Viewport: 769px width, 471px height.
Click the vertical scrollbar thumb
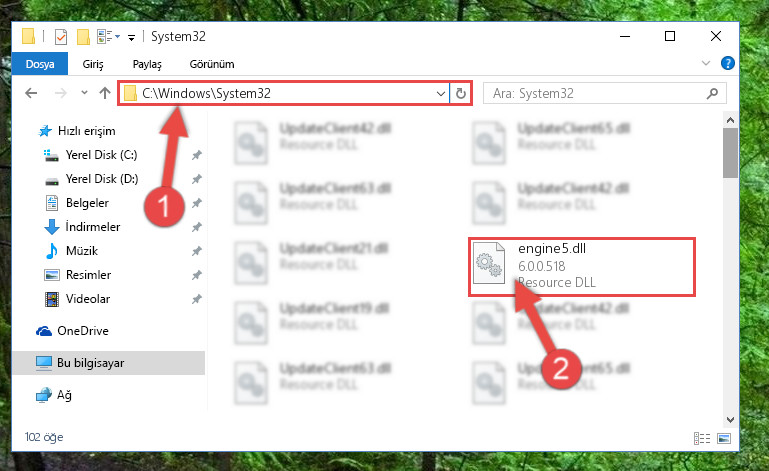pyautogui.click(x=730, y=153)
